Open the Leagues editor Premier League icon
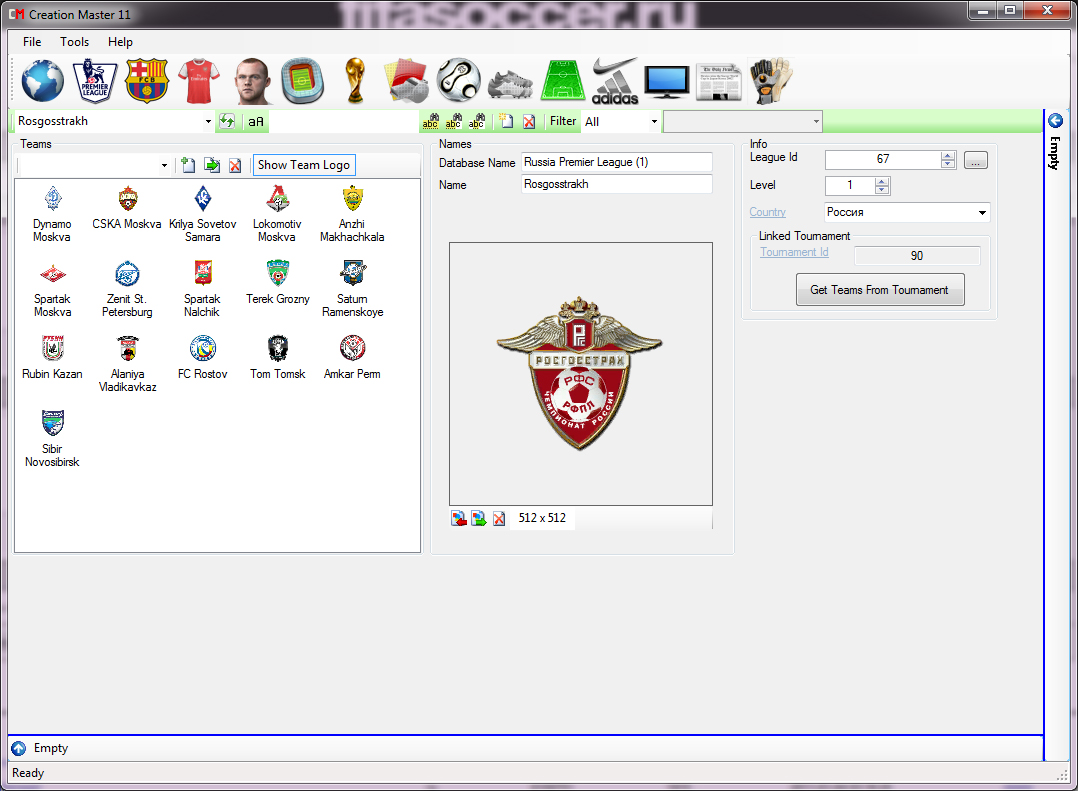 click(95, 81)
